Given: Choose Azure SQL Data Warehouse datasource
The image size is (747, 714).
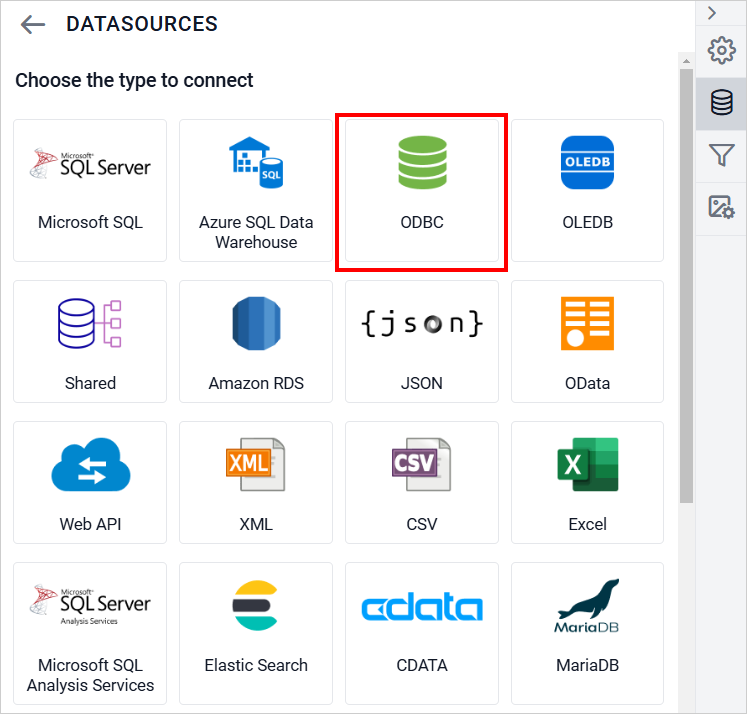Looking at the screenshot, I should point(256,190).
